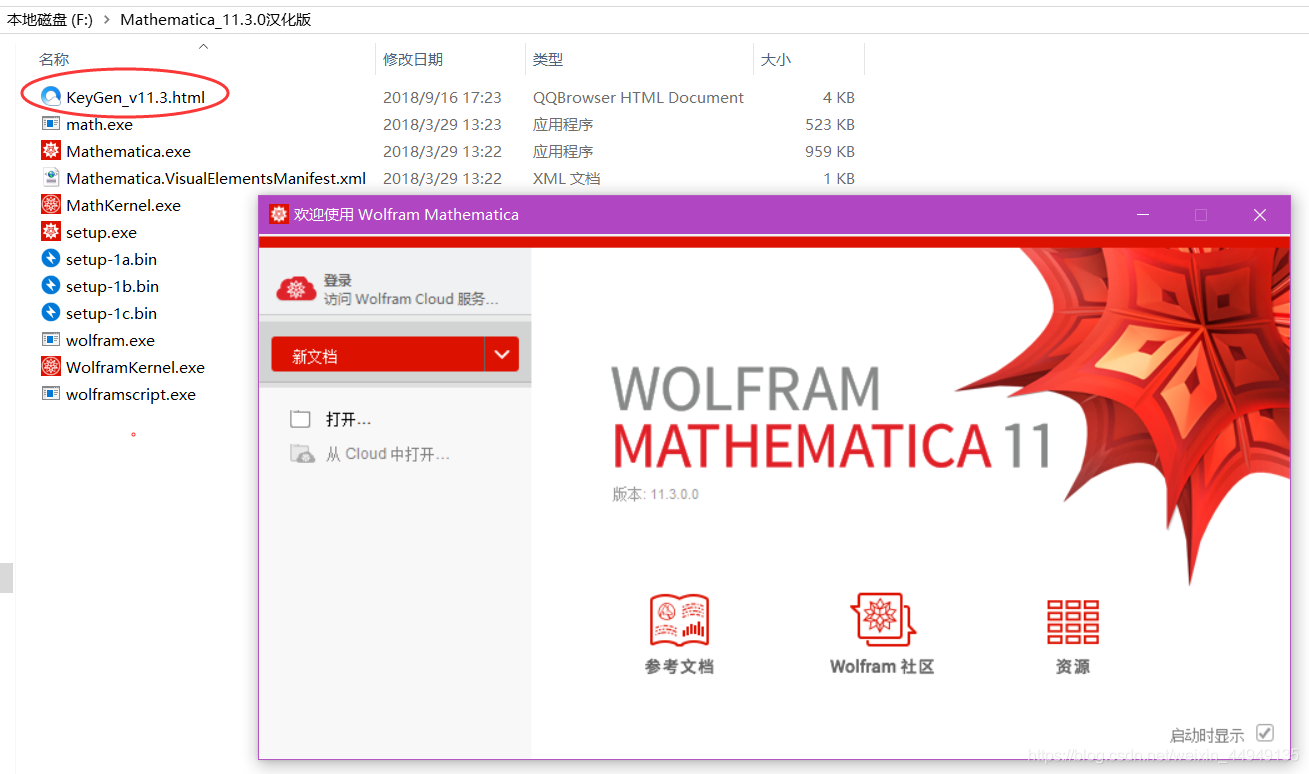Viewport: 1309px width, 774px height.
Task: Click the Mathematica.exe file name
Action: coord(128,151)
